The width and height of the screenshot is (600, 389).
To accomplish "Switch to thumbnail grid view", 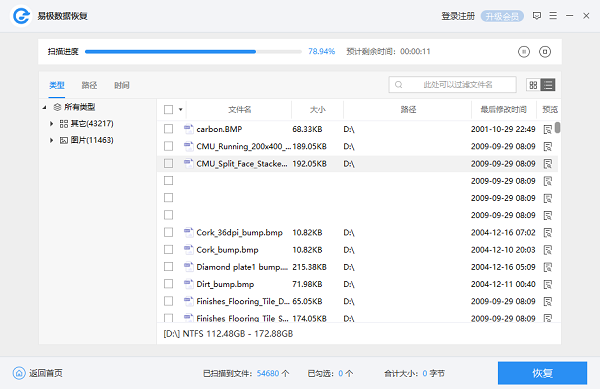I will tap(533, 85).
